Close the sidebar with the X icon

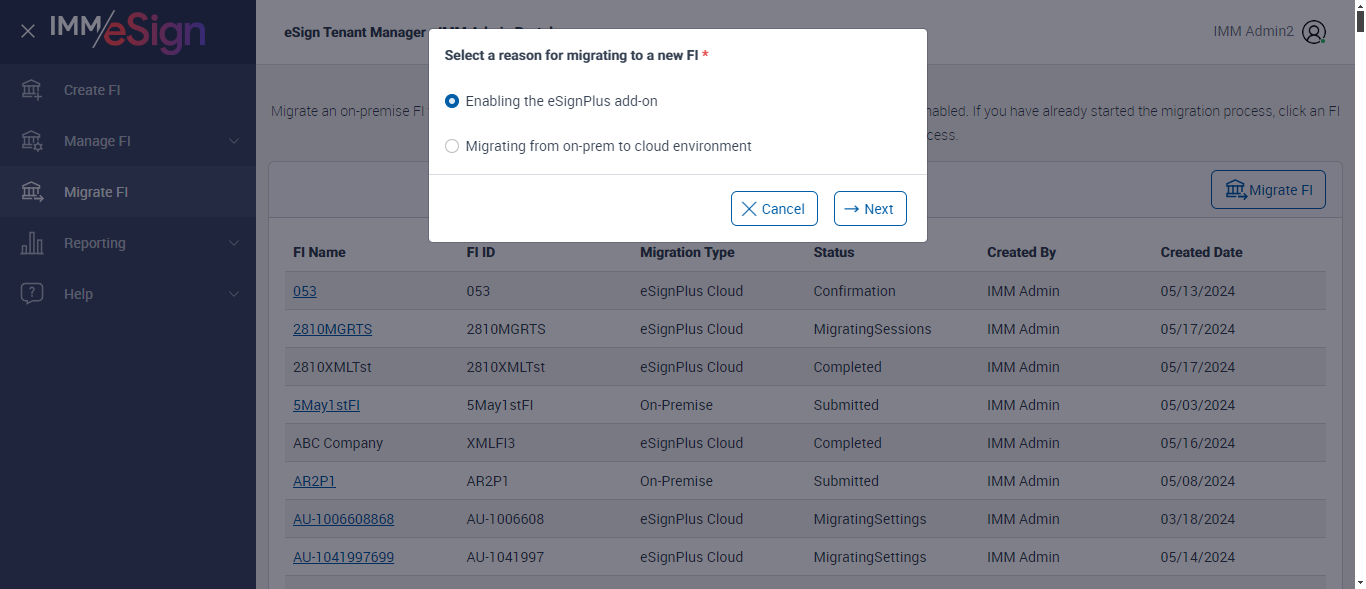click(28, 31)
